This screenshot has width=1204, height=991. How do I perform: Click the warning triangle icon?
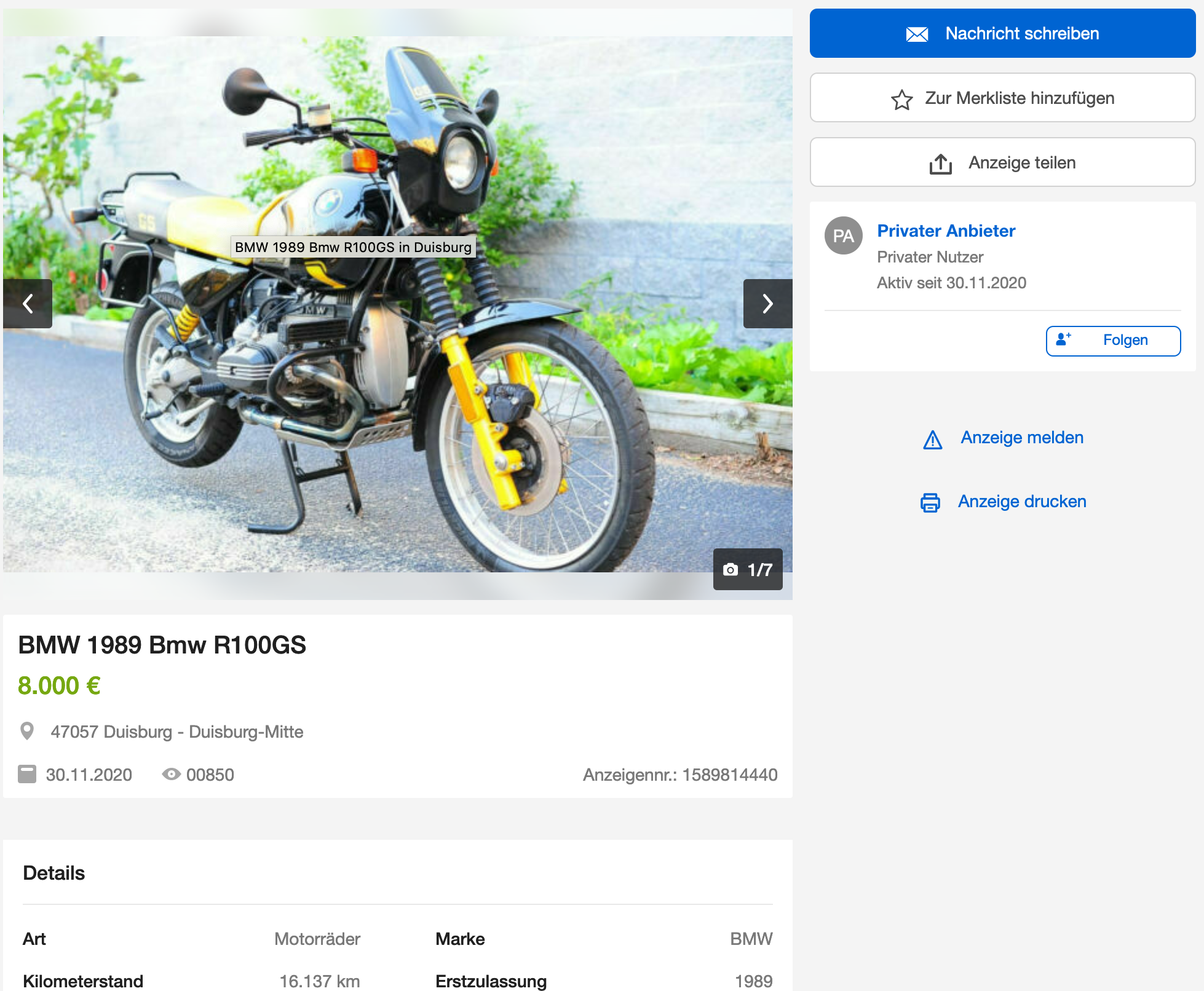tap(932, 440)
